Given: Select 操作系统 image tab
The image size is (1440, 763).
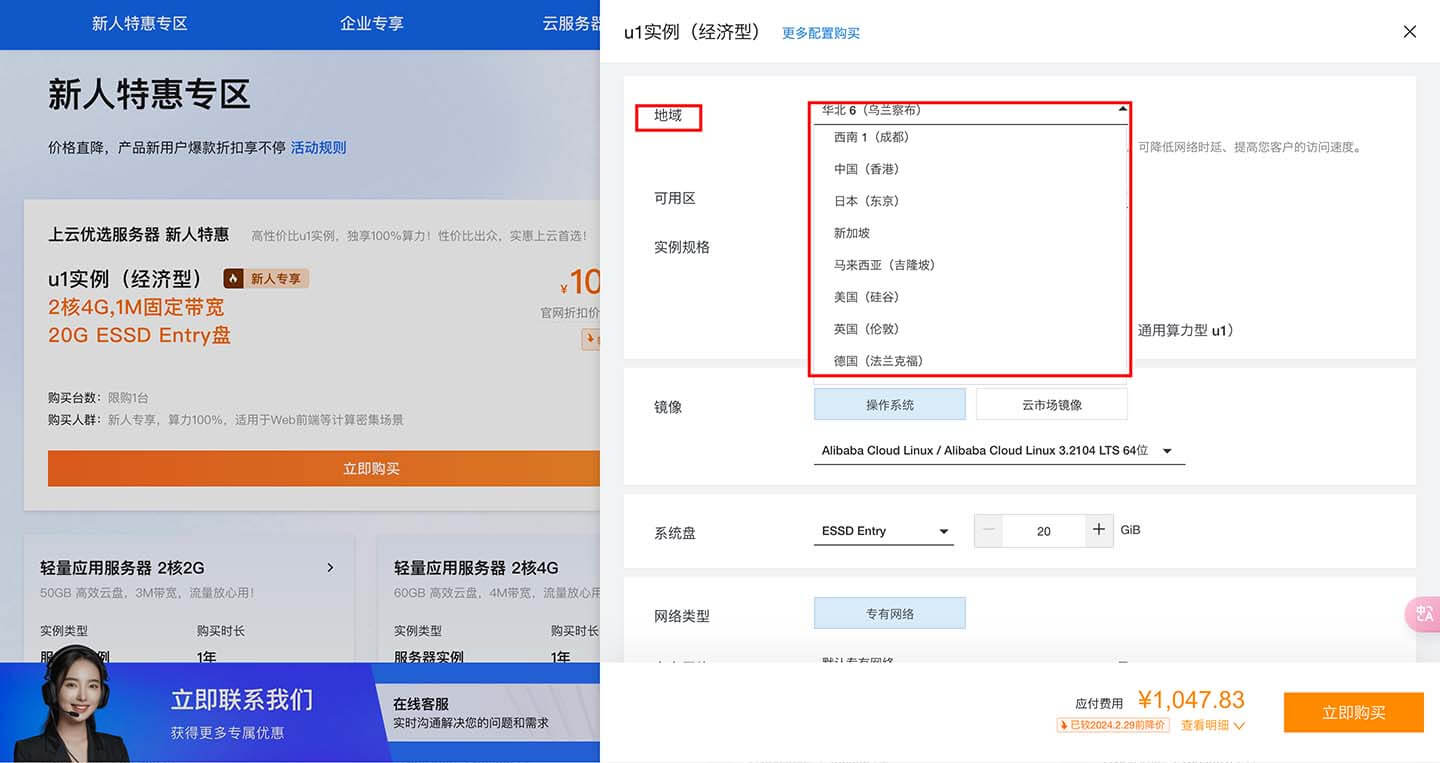Looking at the screenshot, I should (890, 404).
